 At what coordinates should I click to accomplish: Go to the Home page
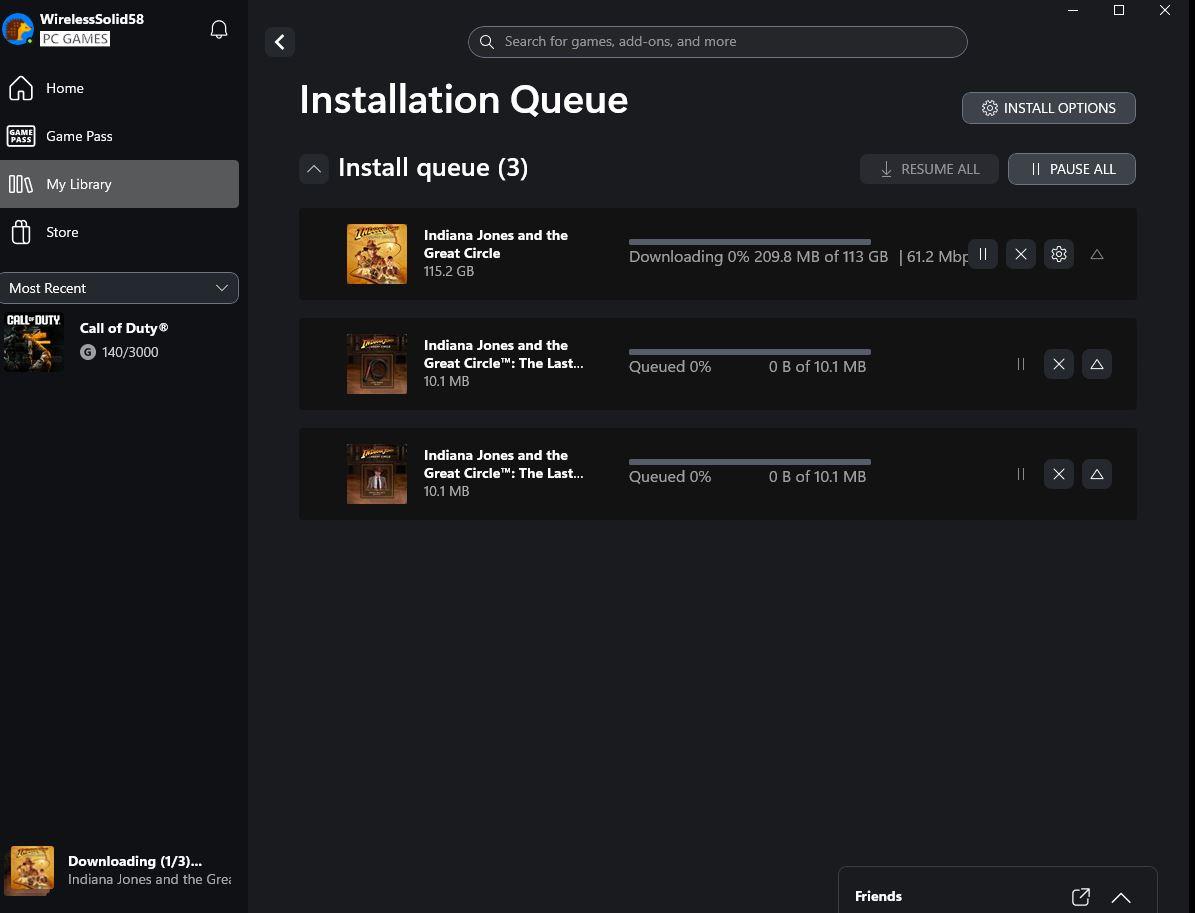click(x=64, y=88)
